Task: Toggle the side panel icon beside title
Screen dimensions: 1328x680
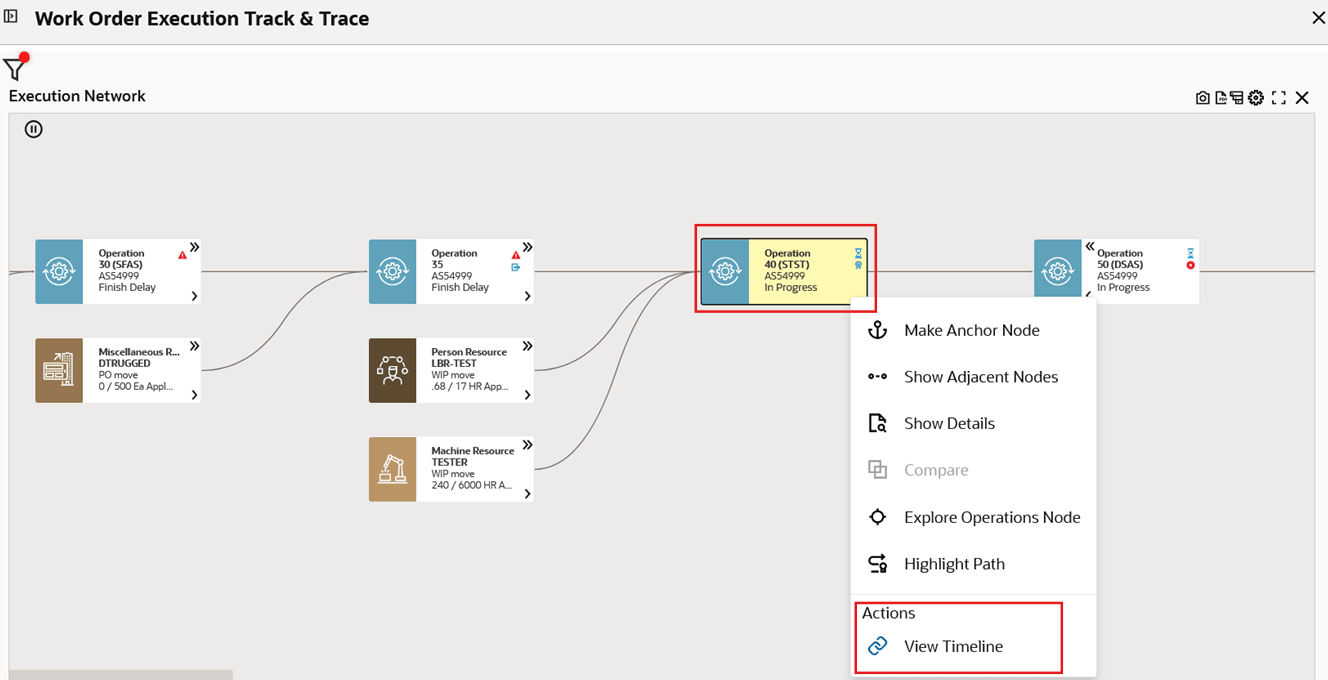Action: click(12, 17)
